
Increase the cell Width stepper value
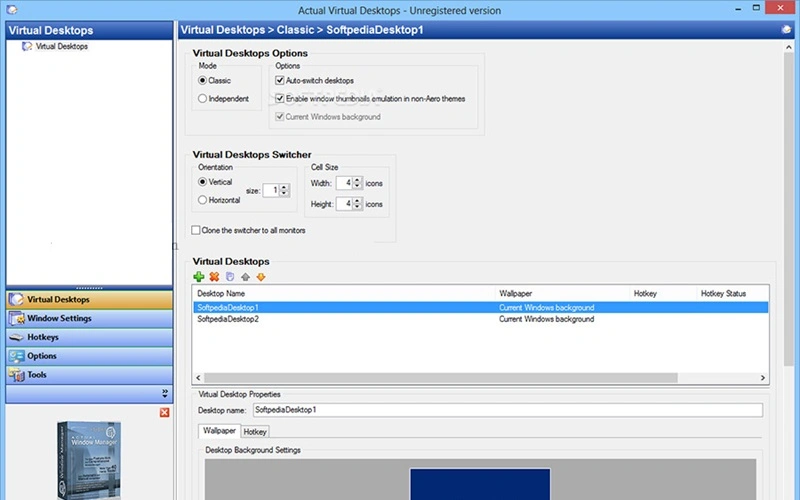click(358, 180)
